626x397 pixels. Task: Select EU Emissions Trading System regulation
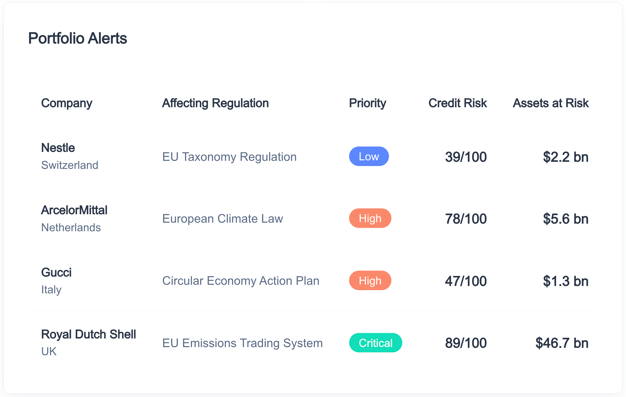pyautogui.click(x=242, y=343)
